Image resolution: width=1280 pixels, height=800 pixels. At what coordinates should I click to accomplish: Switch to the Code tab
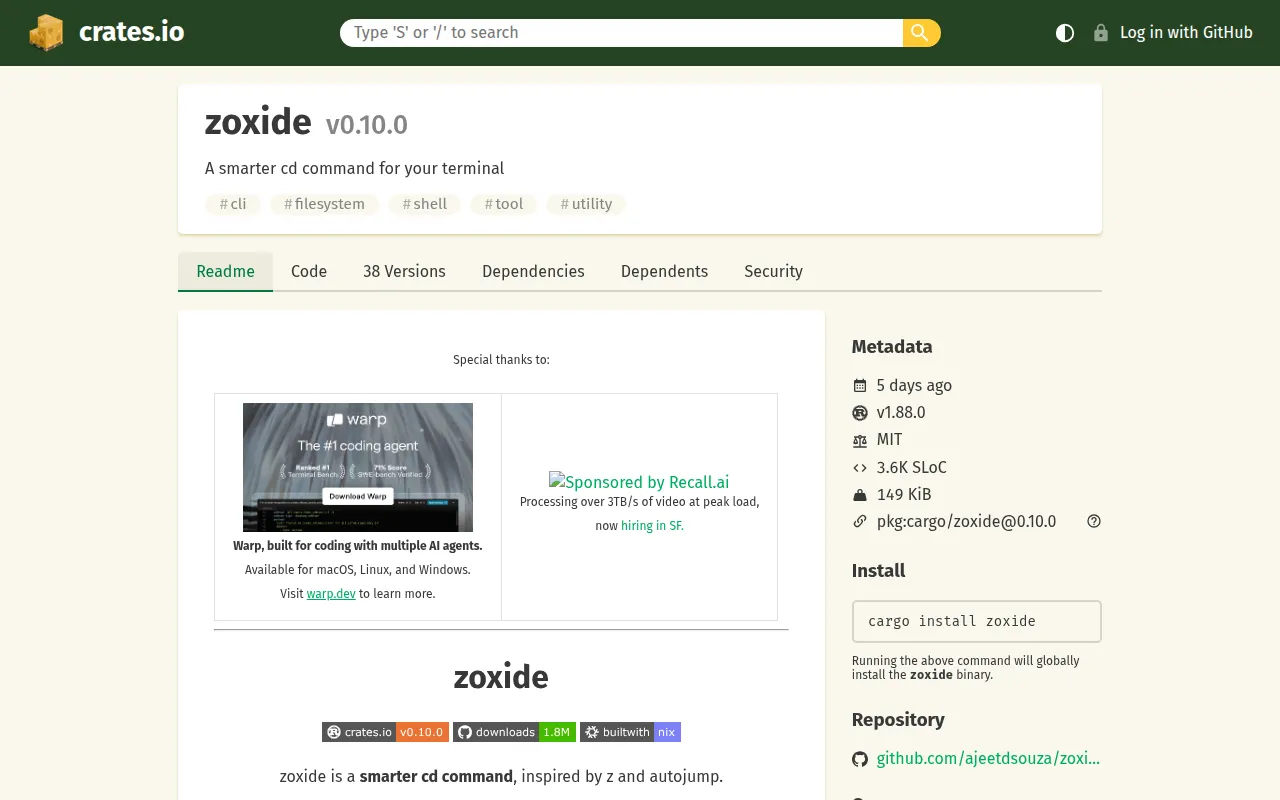coord(309,271)
